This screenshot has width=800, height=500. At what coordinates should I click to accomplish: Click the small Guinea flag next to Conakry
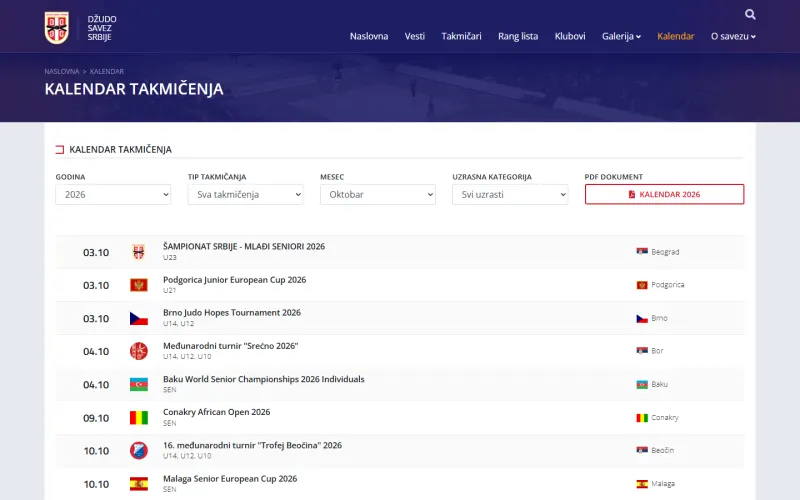[x=642, y=418]
